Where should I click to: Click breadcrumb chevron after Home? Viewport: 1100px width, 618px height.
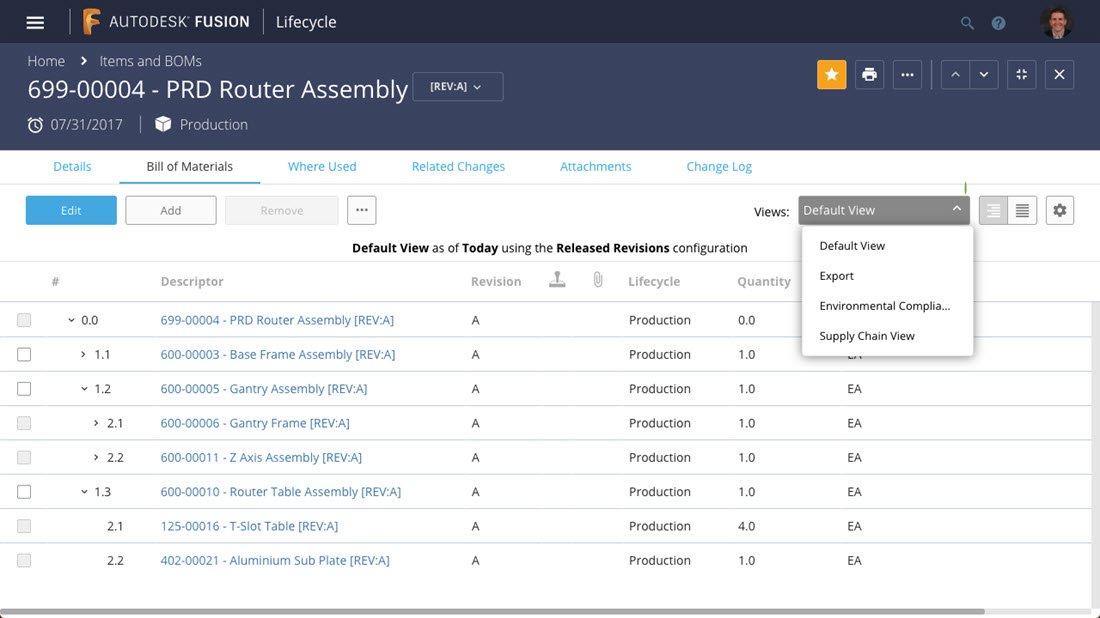tap(83, 61)
